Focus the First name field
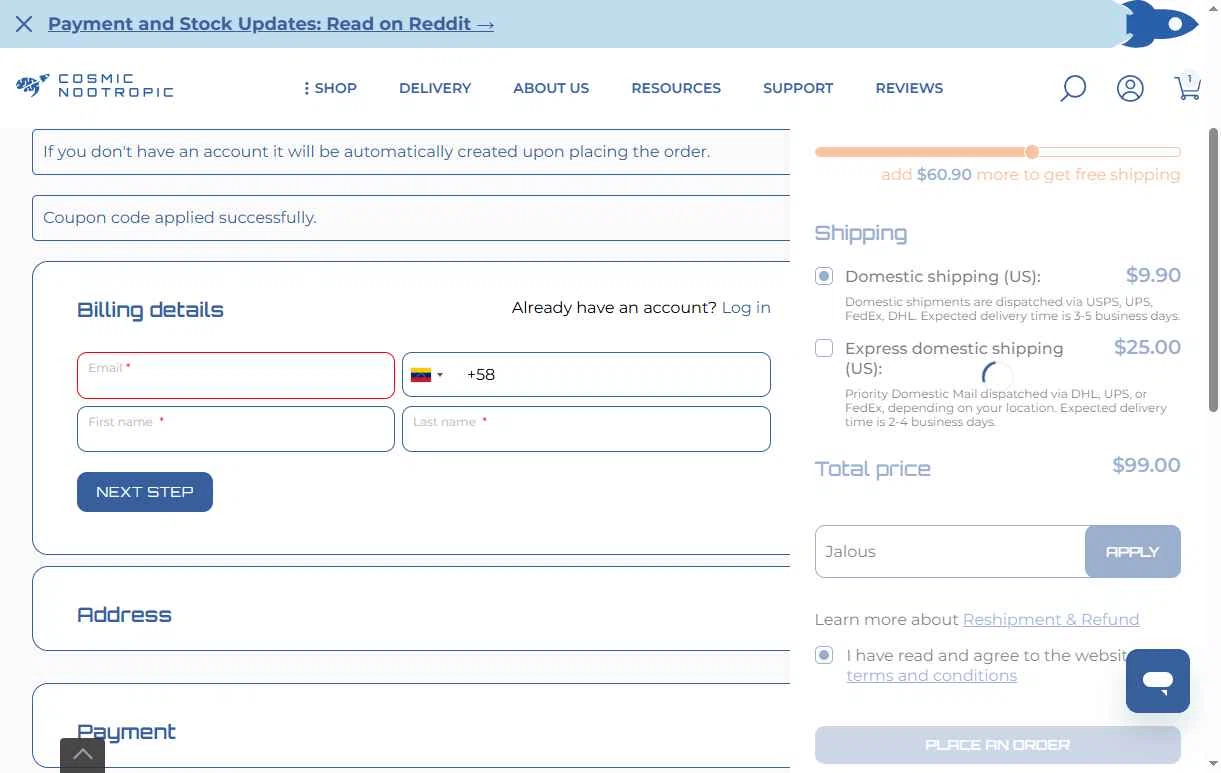This screenshot has height=773, width=1221. point(236,429)
